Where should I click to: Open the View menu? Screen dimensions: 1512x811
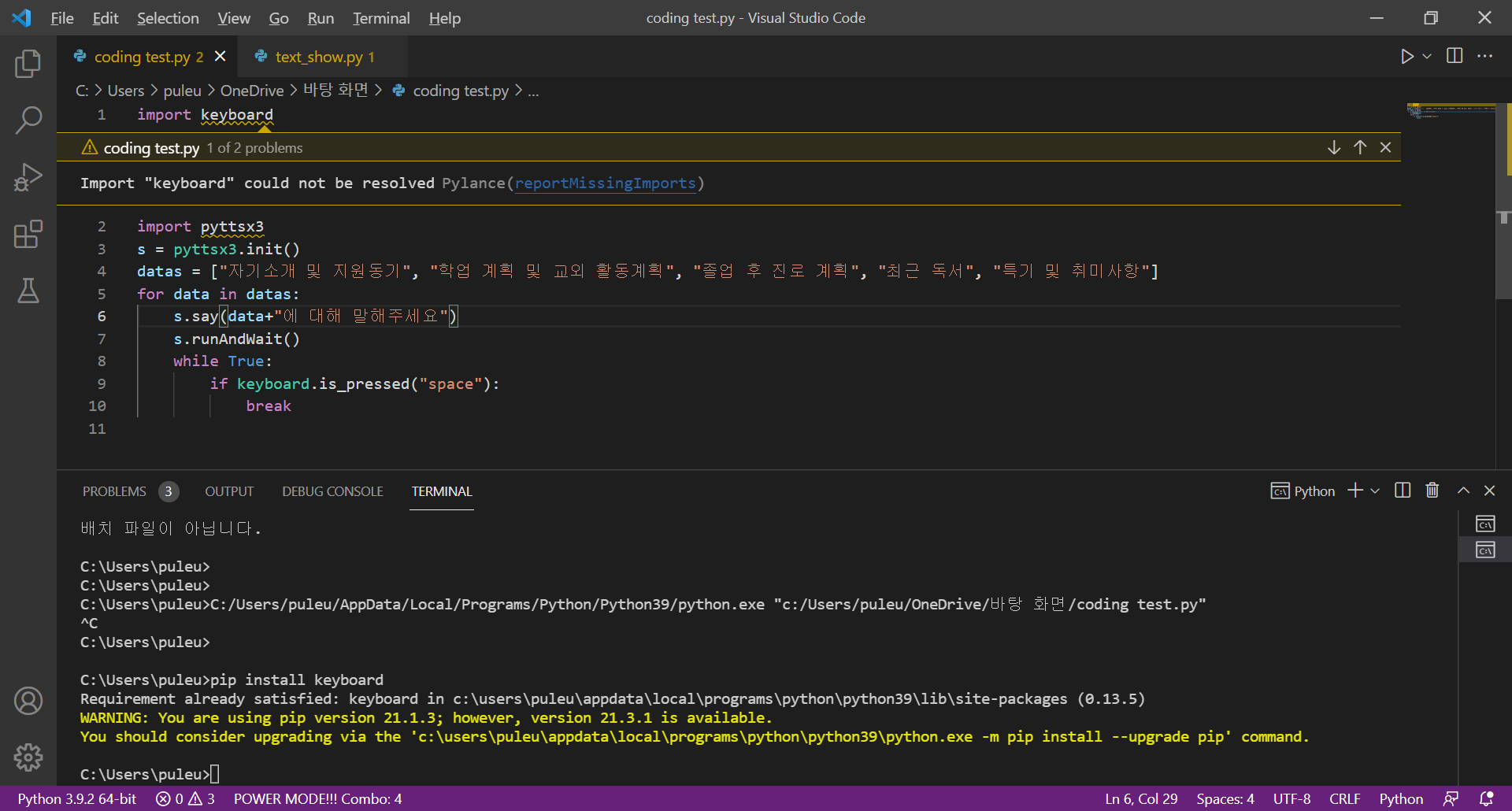click(x=234, y=18)
